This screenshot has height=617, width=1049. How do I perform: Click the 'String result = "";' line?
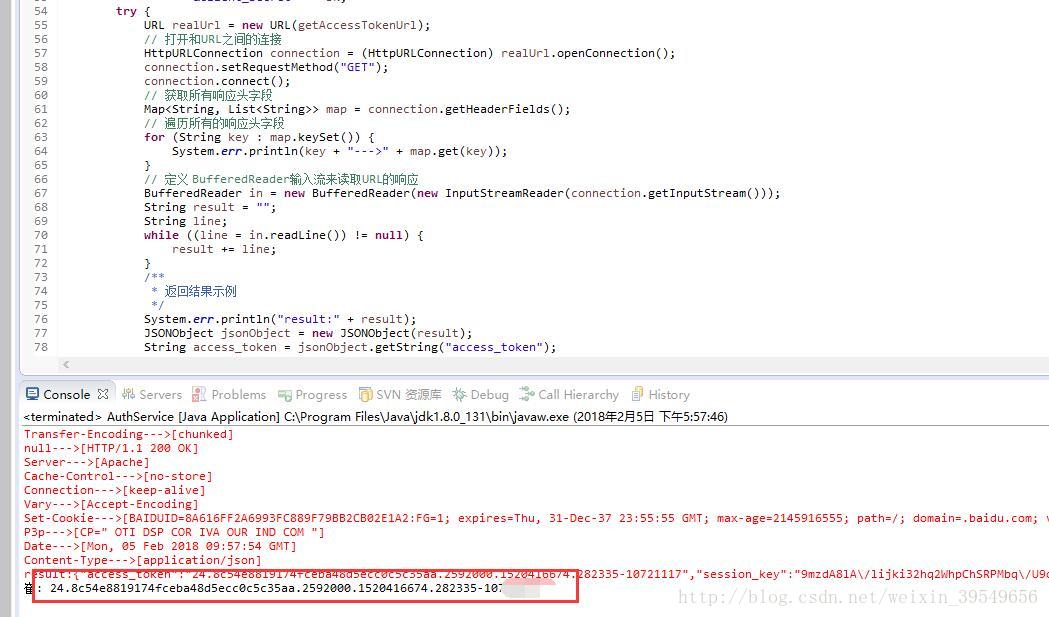pyautogui.click(x=209, y=207)
